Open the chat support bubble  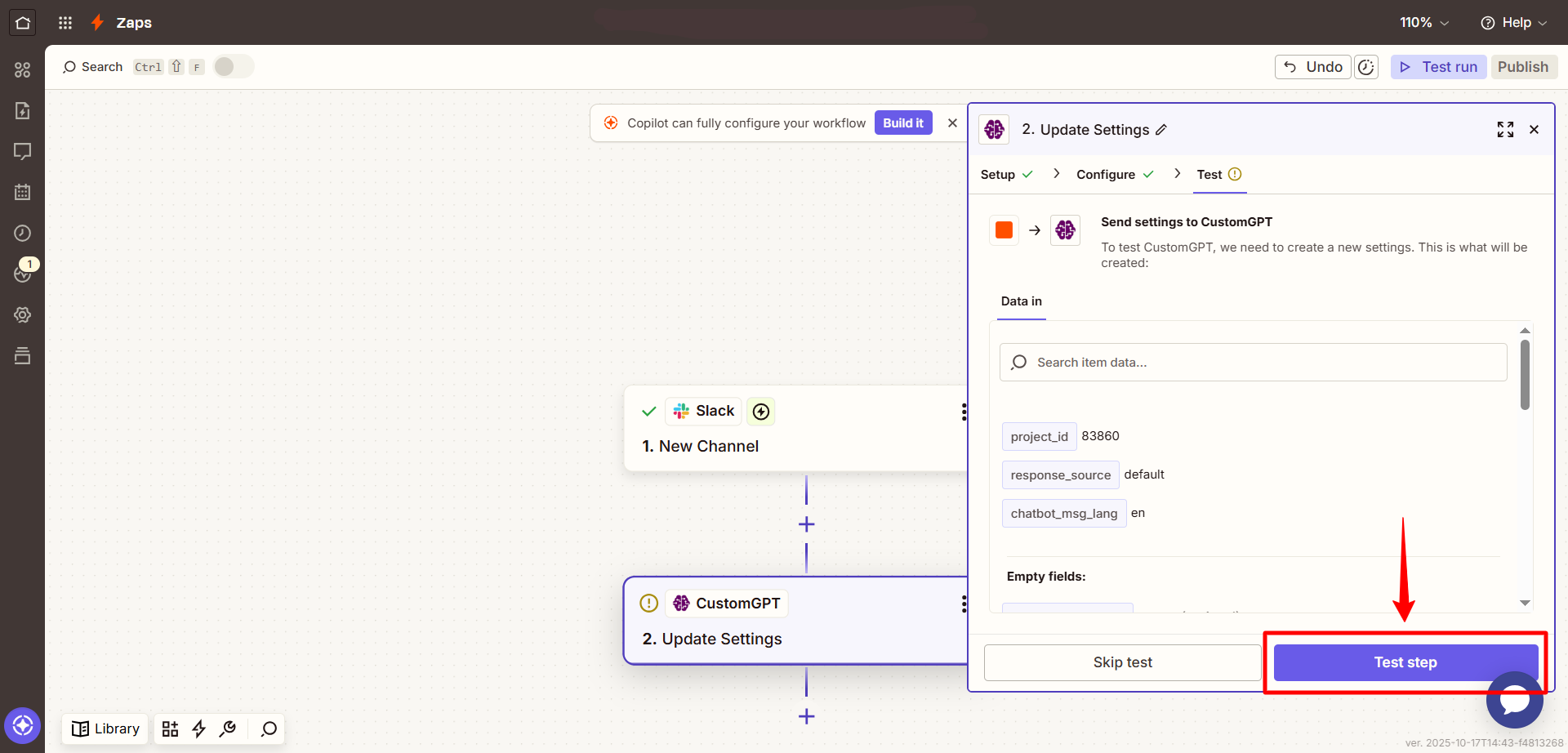click(x=1515, y=700)
